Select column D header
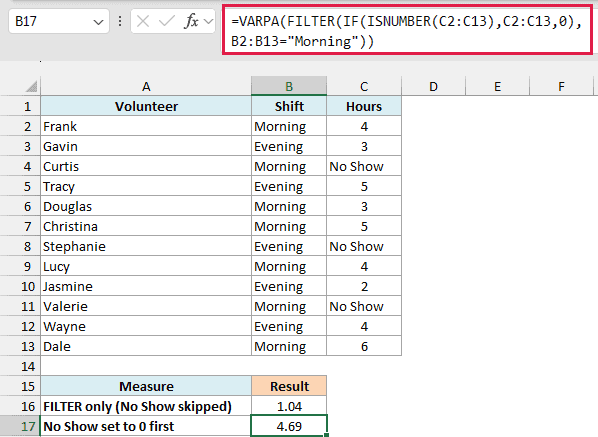The image size is (598, 437). pos(433,87)
